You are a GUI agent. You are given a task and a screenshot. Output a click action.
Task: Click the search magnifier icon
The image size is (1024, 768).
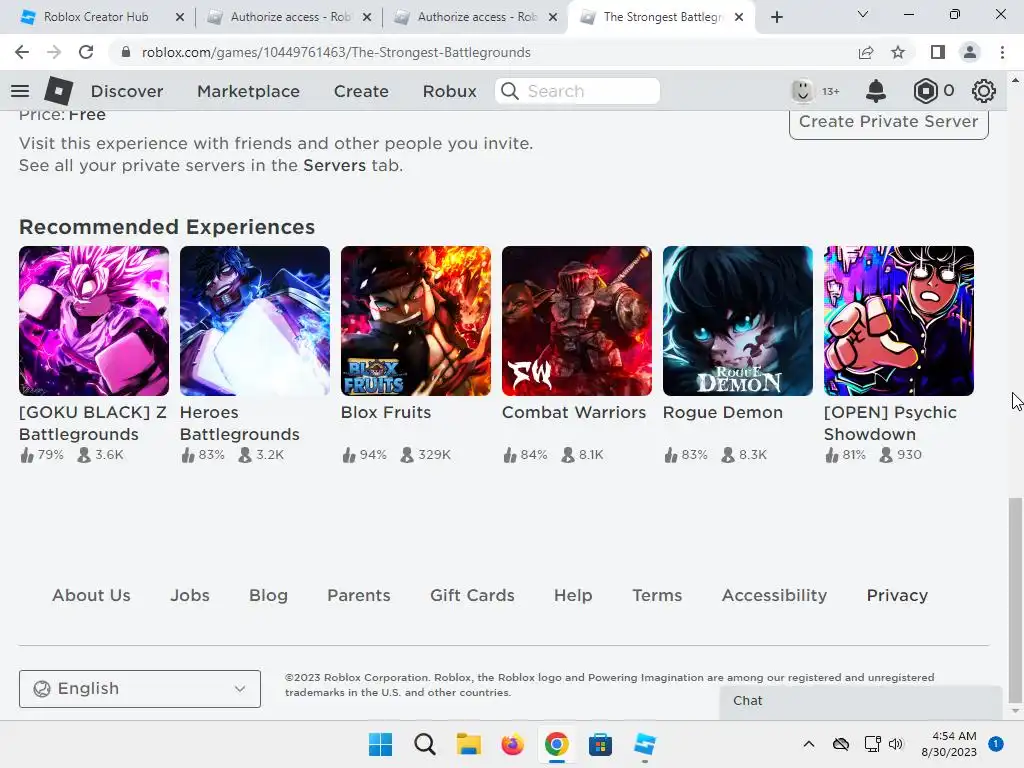coord(510,91)
